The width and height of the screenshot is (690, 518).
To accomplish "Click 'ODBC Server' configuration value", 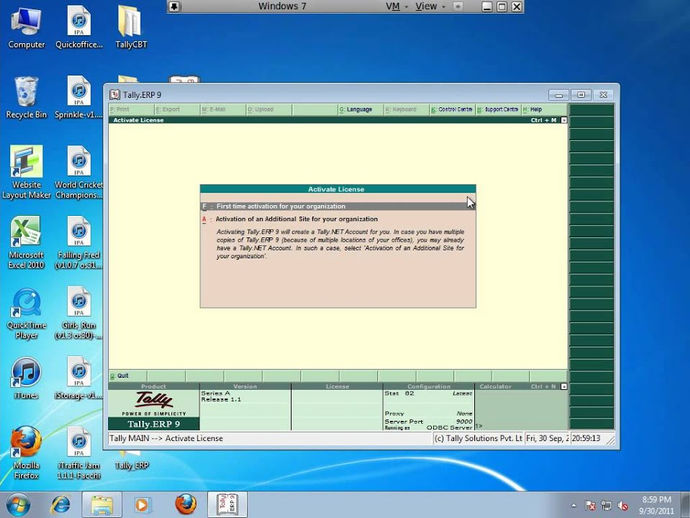I will (449, 427).
